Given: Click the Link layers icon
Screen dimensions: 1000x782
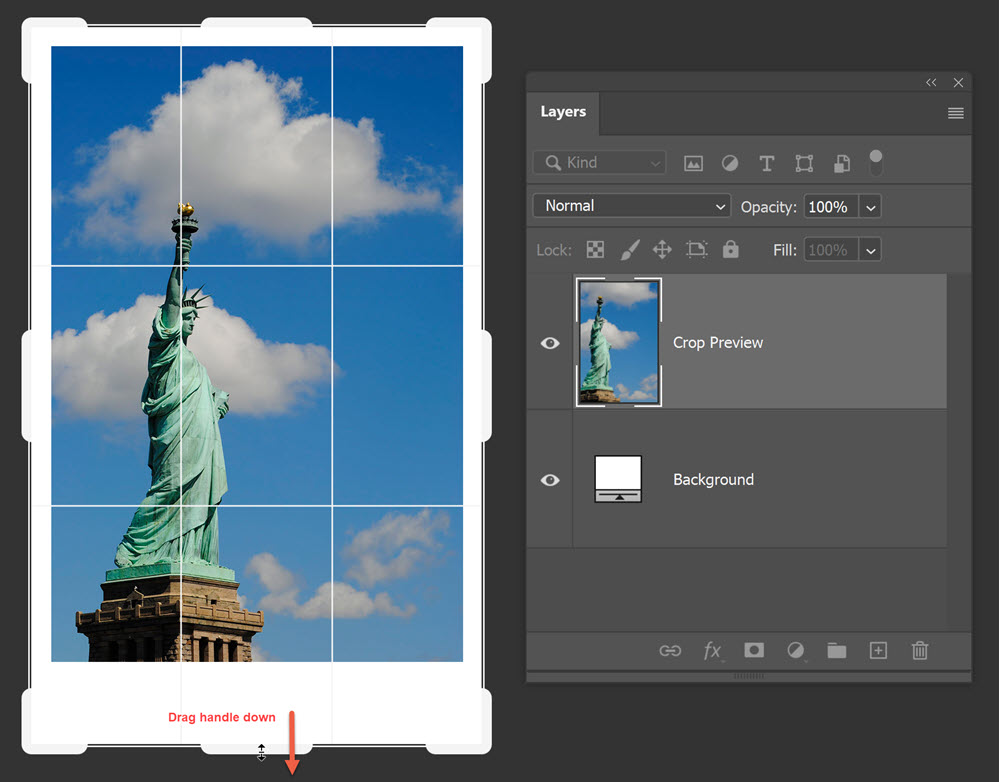Looking at the screenshot, I should coord(670,651).
